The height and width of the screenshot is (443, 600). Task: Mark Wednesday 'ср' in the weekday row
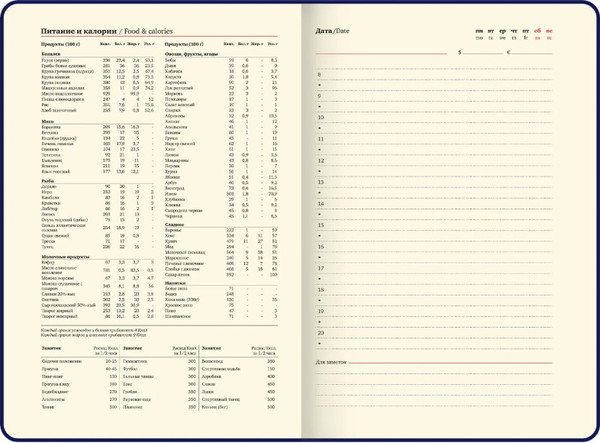pos(503,31)
